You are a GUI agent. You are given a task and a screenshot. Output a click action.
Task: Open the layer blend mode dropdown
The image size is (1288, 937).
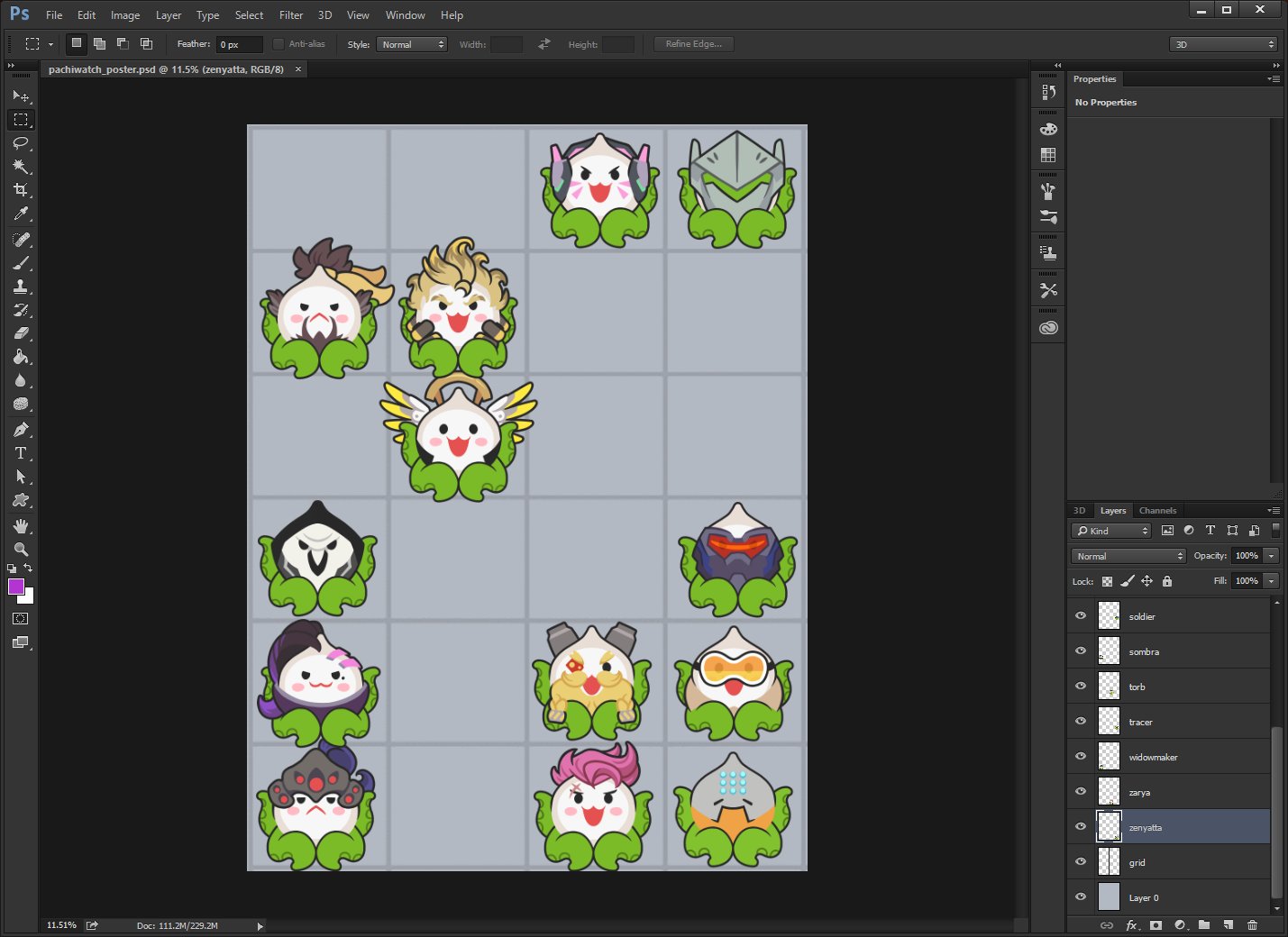pyautogui.click(x=1128, y=556)
